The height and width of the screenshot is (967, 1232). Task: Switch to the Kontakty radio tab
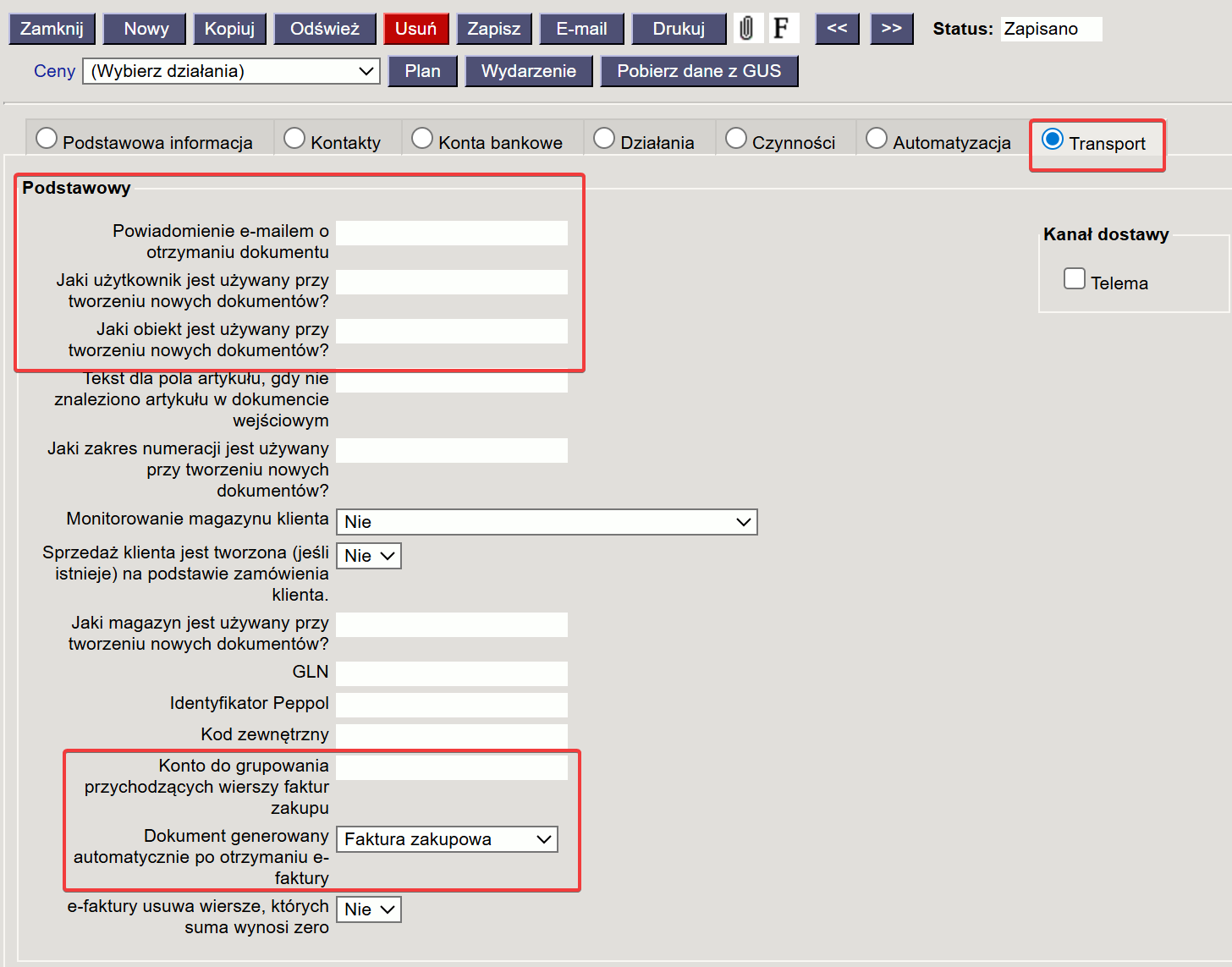point(294,139)
